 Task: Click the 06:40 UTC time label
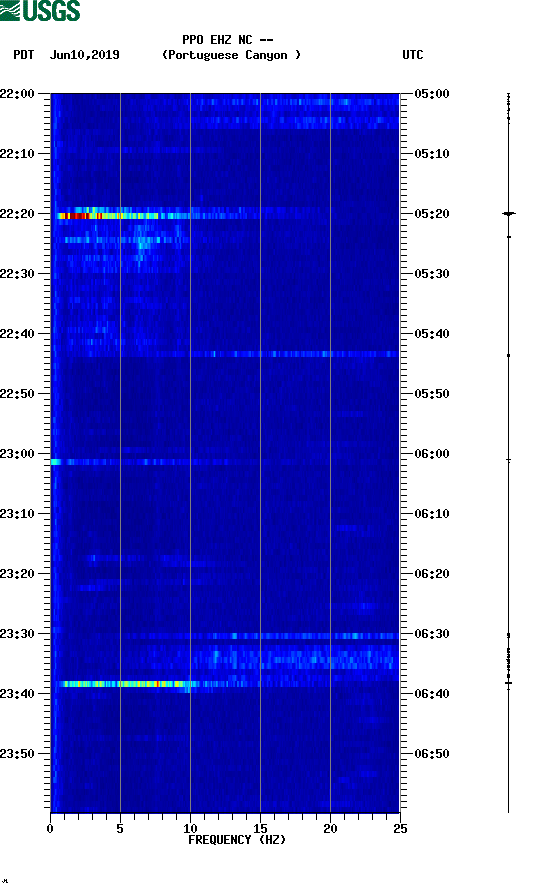click(x=432, y=694)
